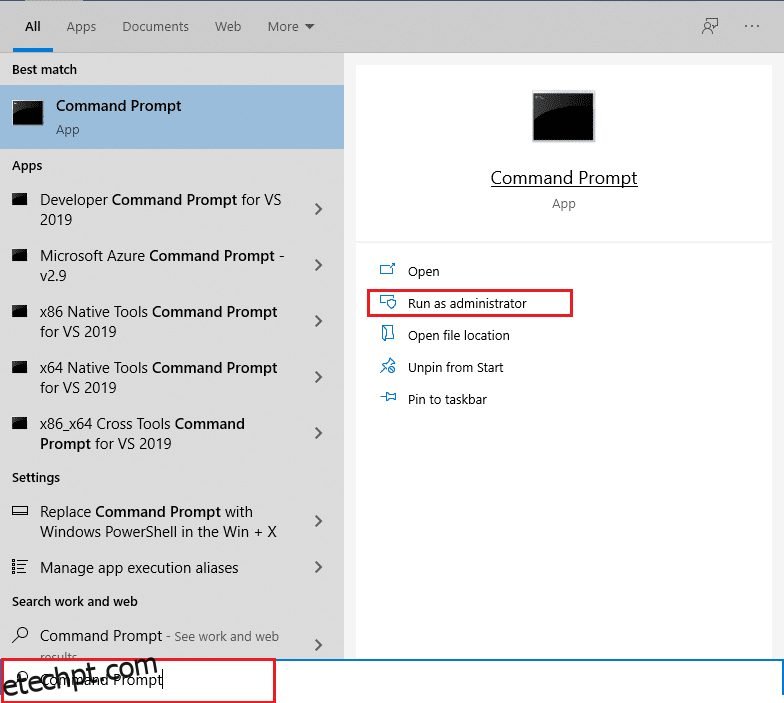Click the Open file location icon

388,334
